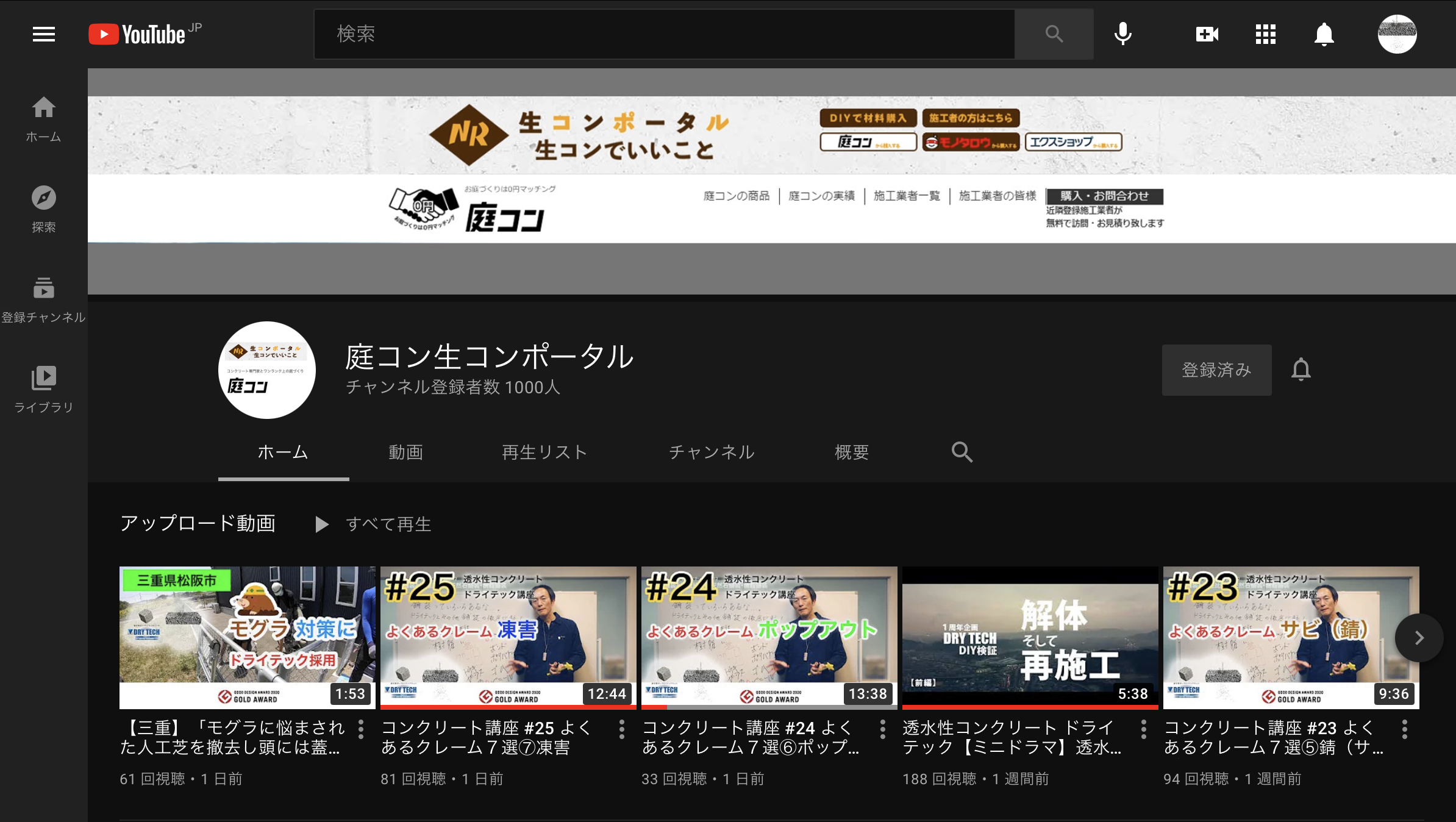This screenshot has height=822, width=1456.
Task: Toggle channel notification bell beside 登録済み
Action: (x=1301, y=370)
